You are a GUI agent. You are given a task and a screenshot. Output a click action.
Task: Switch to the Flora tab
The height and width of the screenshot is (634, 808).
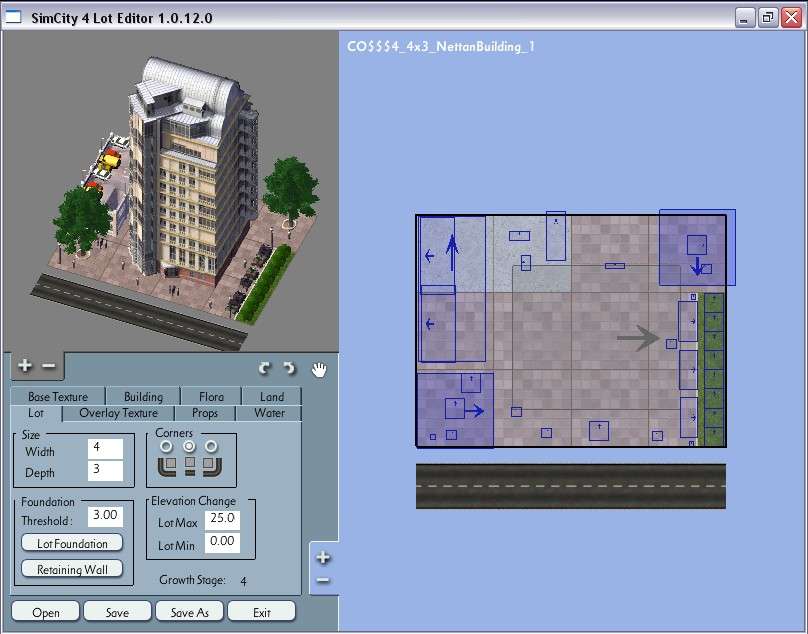pos(211,396)
